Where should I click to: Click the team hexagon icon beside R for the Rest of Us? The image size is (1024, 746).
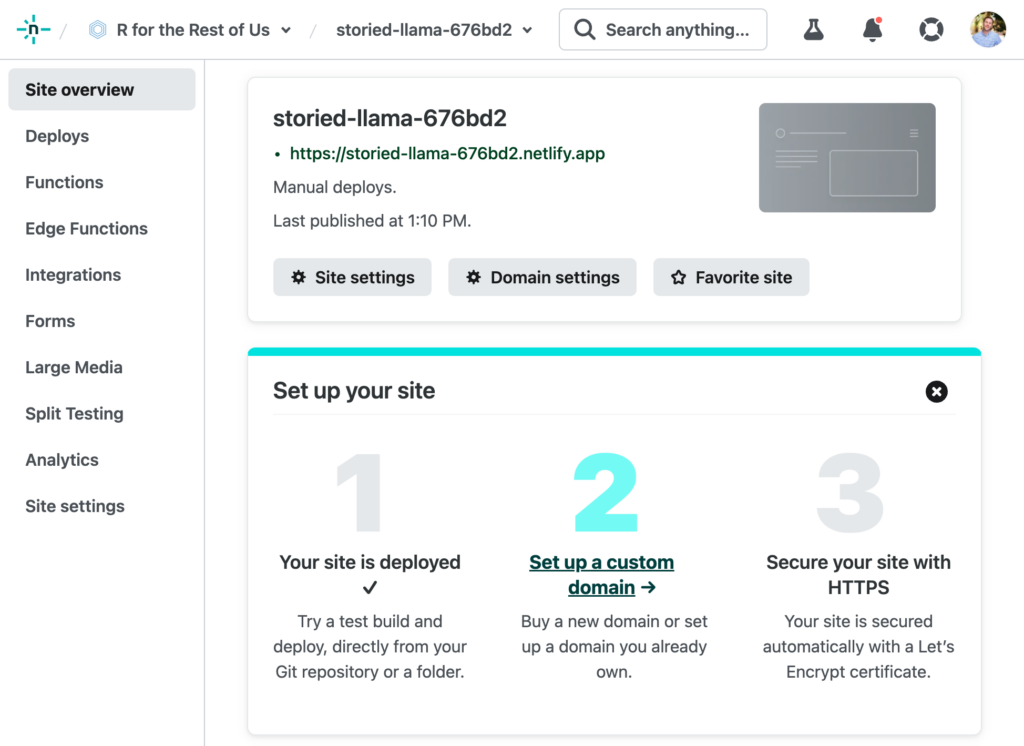pos(97,29)
